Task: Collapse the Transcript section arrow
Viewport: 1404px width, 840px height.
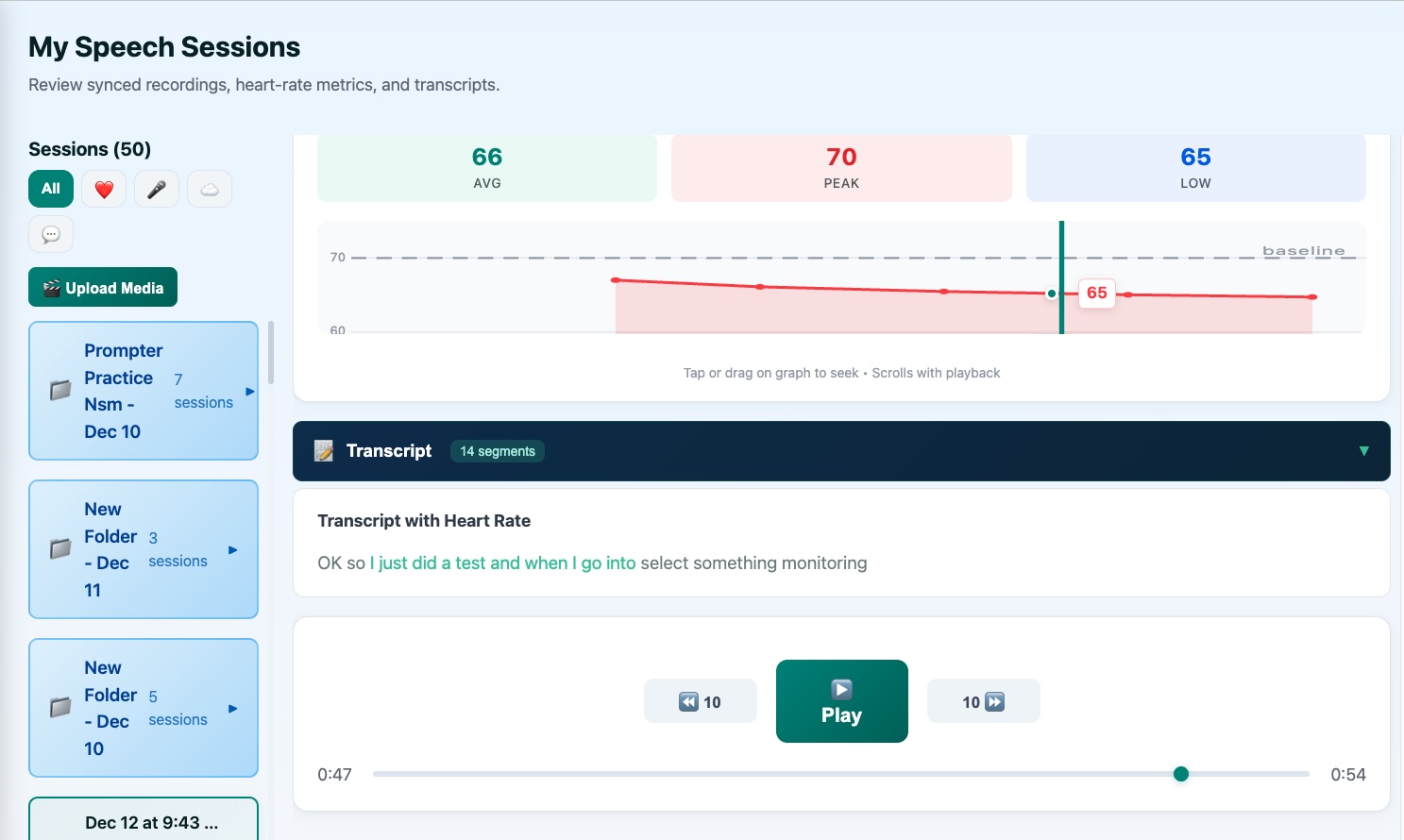Action: (x=1363, y=451)
